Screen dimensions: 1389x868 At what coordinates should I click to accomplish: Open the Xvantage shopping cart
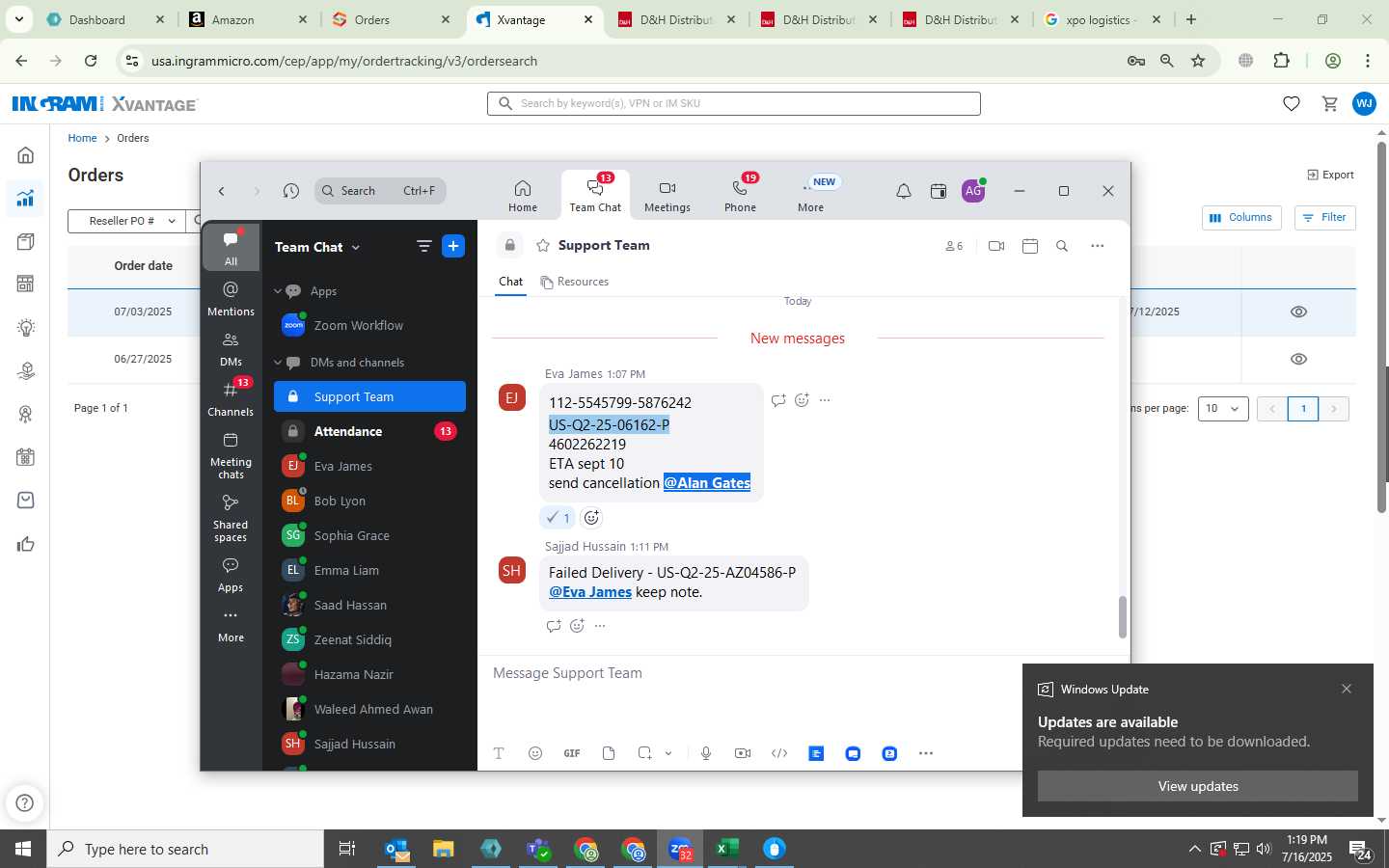click(x=1329, y=103)
